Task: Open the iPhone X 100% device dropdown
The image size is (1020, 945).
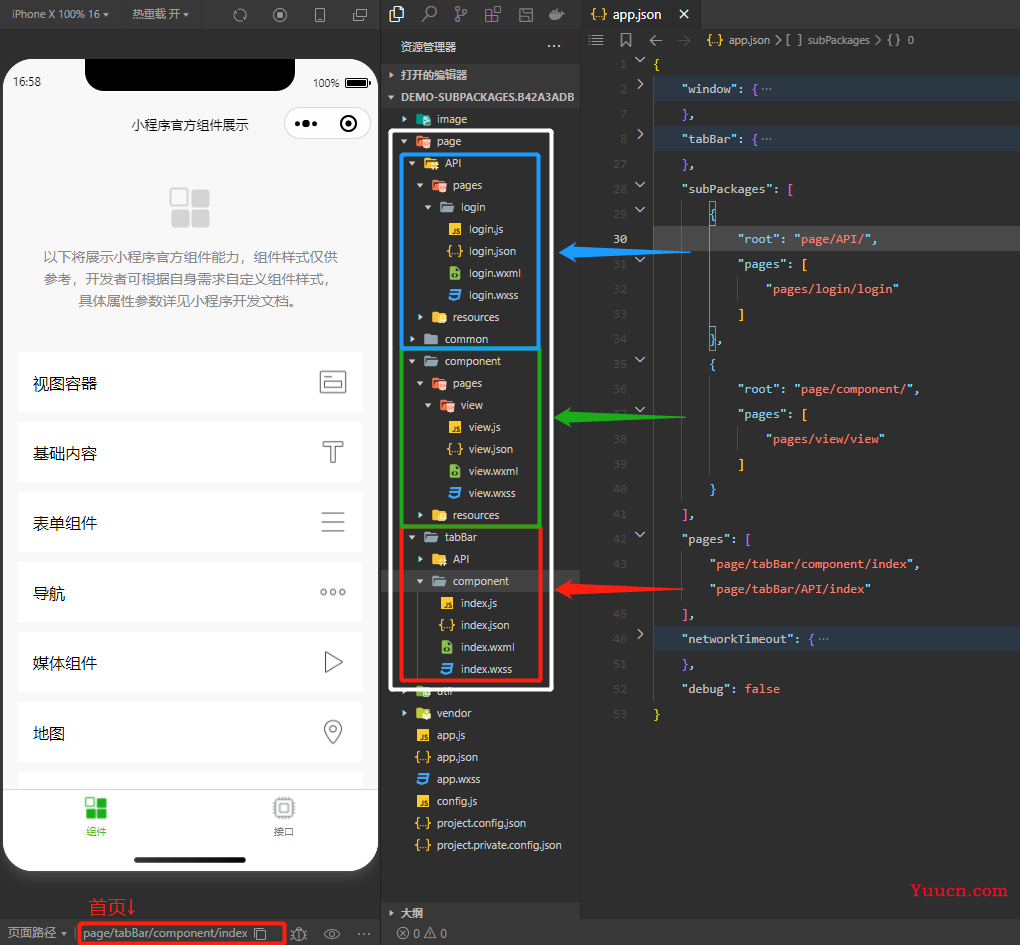Action: click(x=60, y=14)
